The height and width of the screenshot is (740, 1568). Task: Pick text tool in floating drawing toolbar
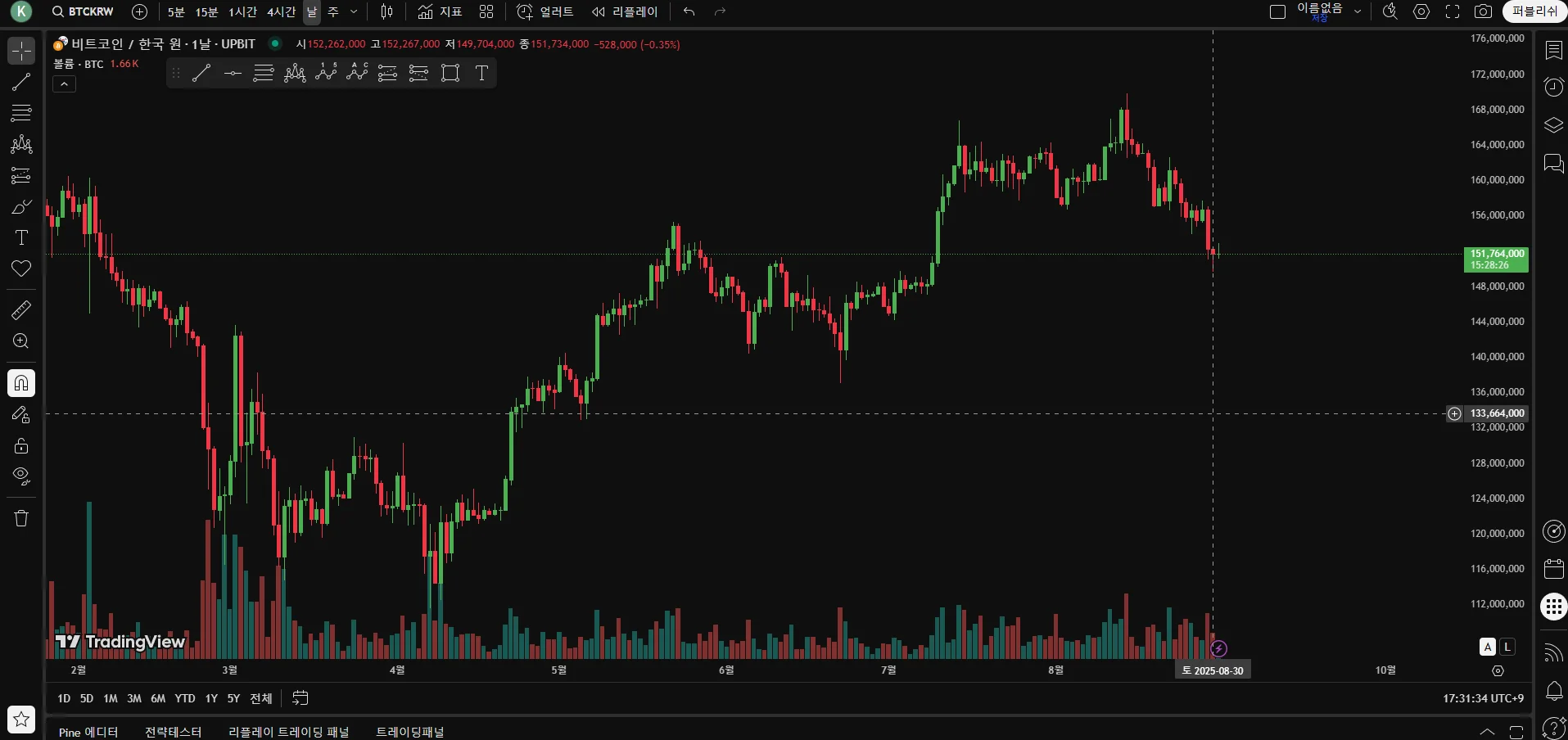click(x=481, y=74)
